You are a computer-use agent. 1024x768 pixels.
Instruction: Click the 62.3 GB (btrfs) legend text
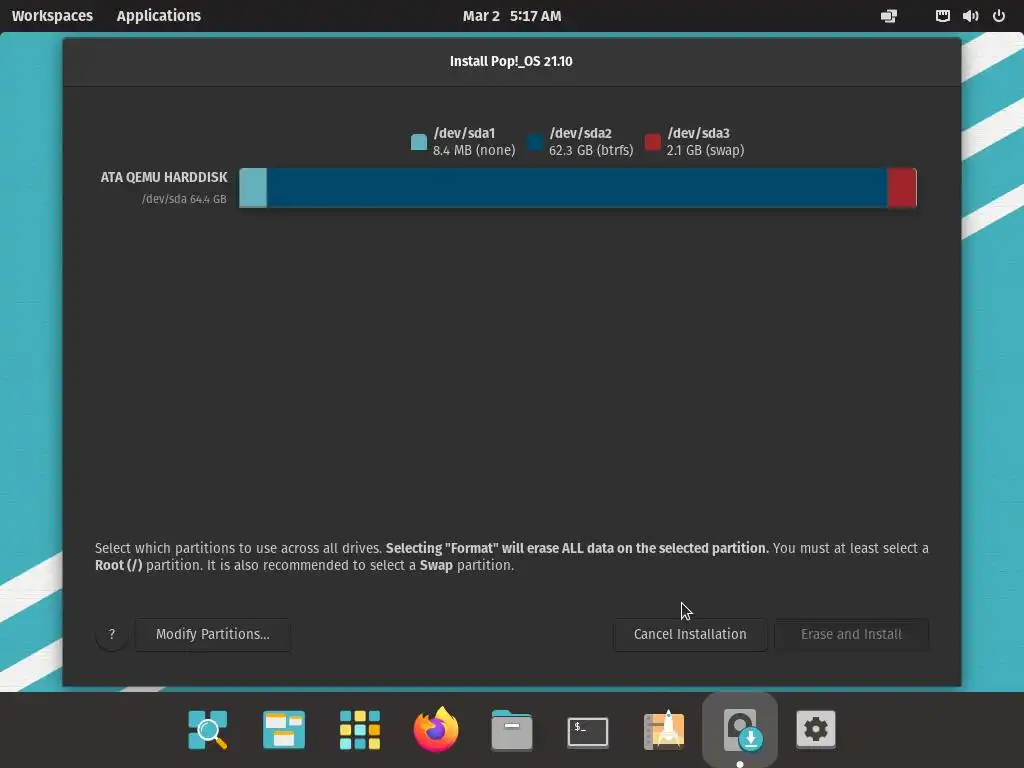(591, 150)
